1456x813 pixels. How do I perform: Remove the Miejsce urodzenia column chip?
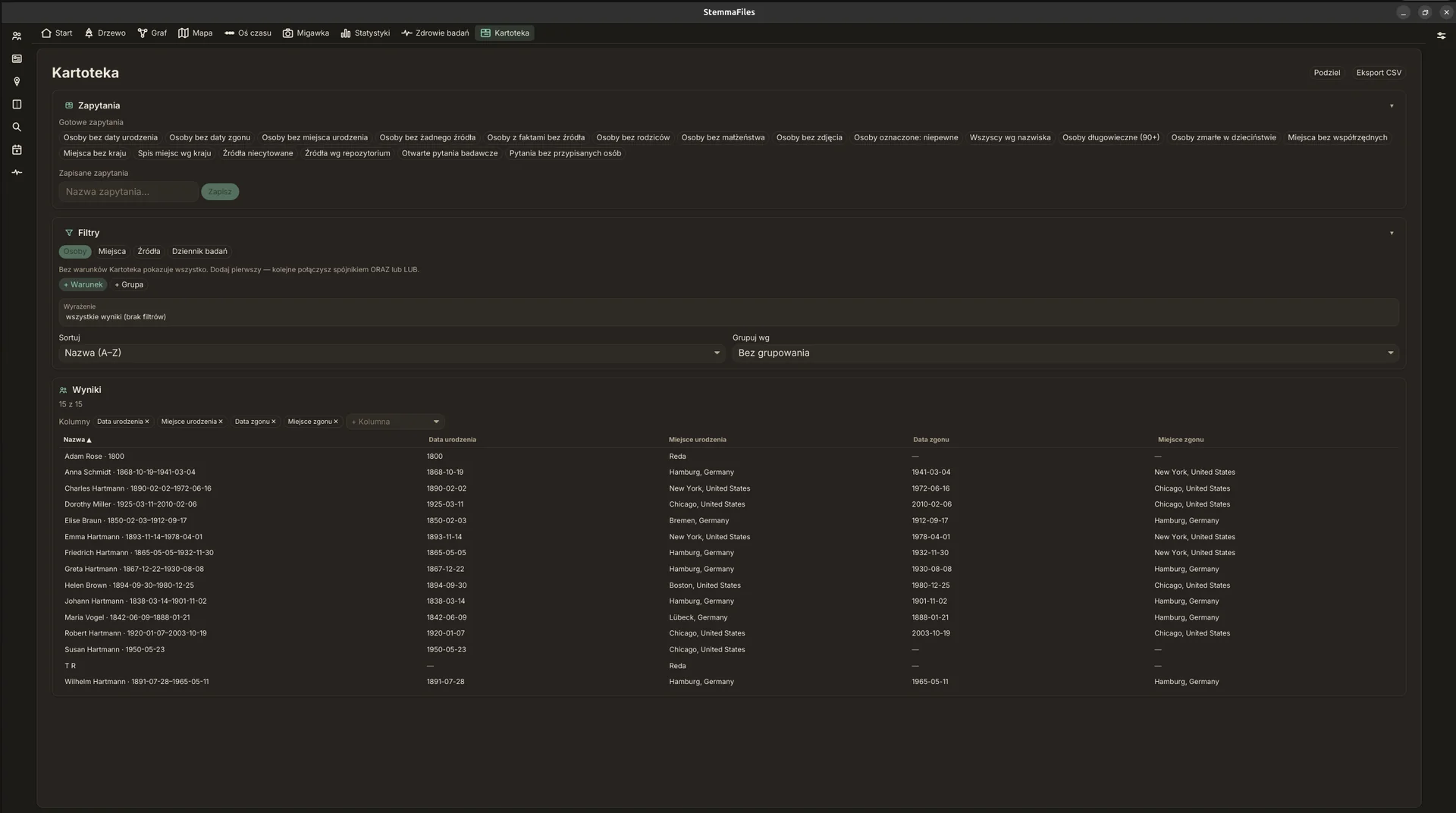[x=221, y=422]
